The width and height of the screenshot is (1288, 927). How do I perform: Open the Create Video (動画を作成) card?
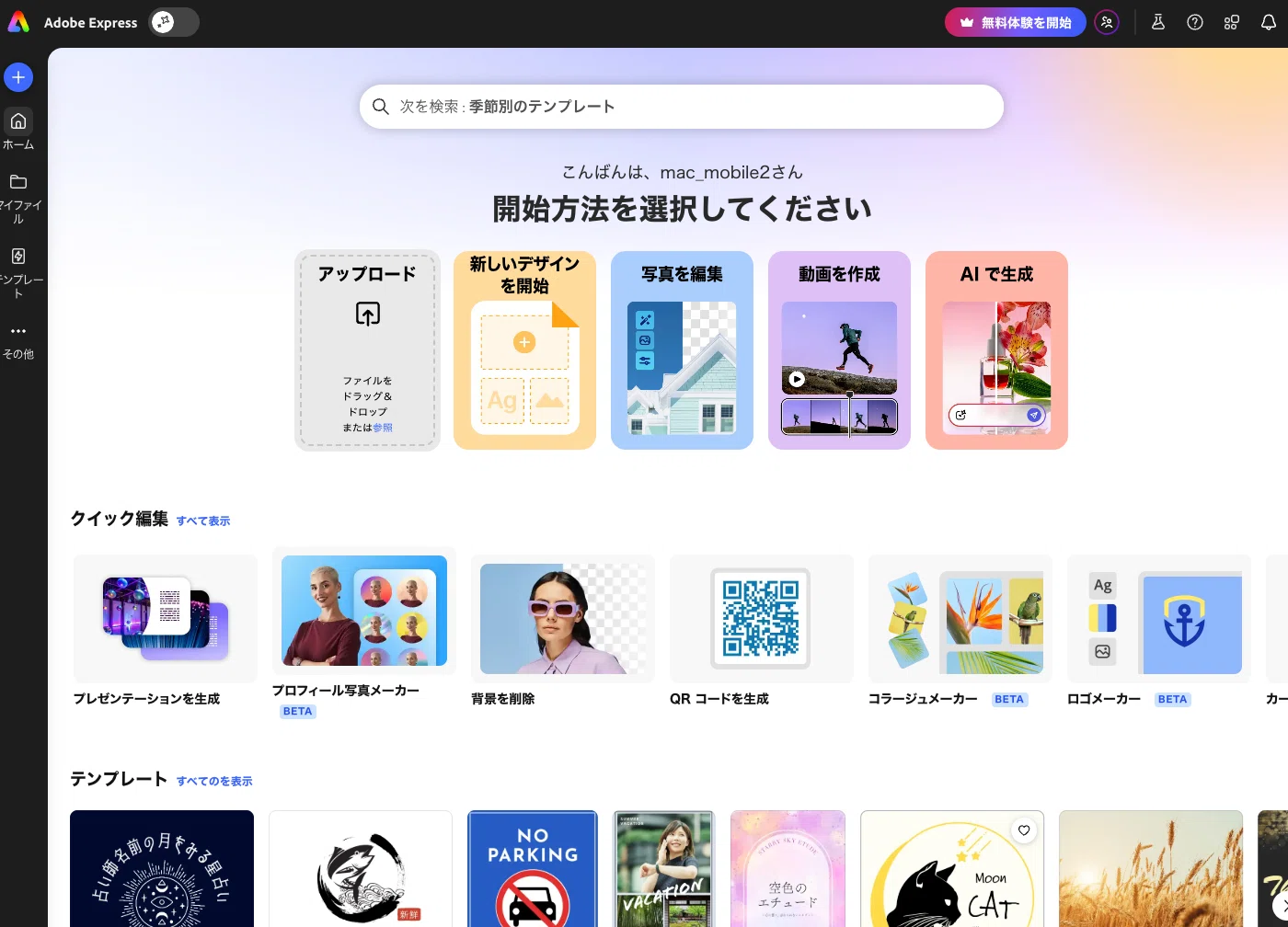click(839, 350)
